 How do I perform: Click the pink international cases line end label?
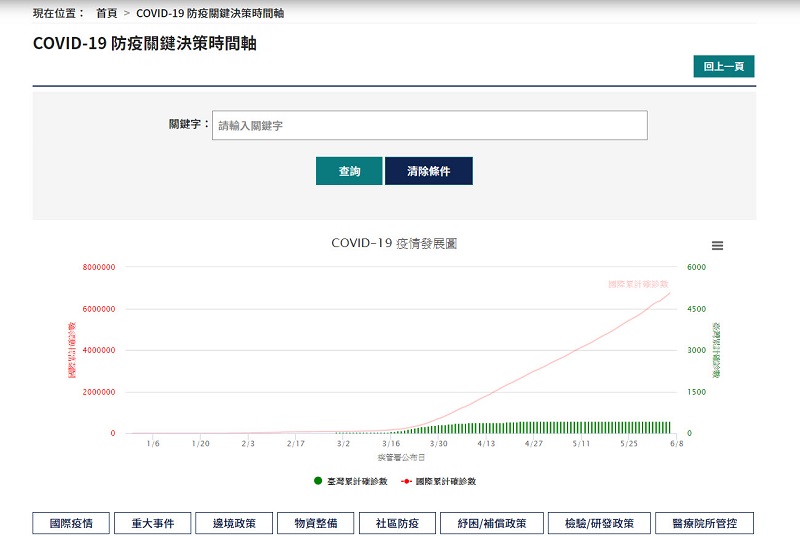click(638, 284)
